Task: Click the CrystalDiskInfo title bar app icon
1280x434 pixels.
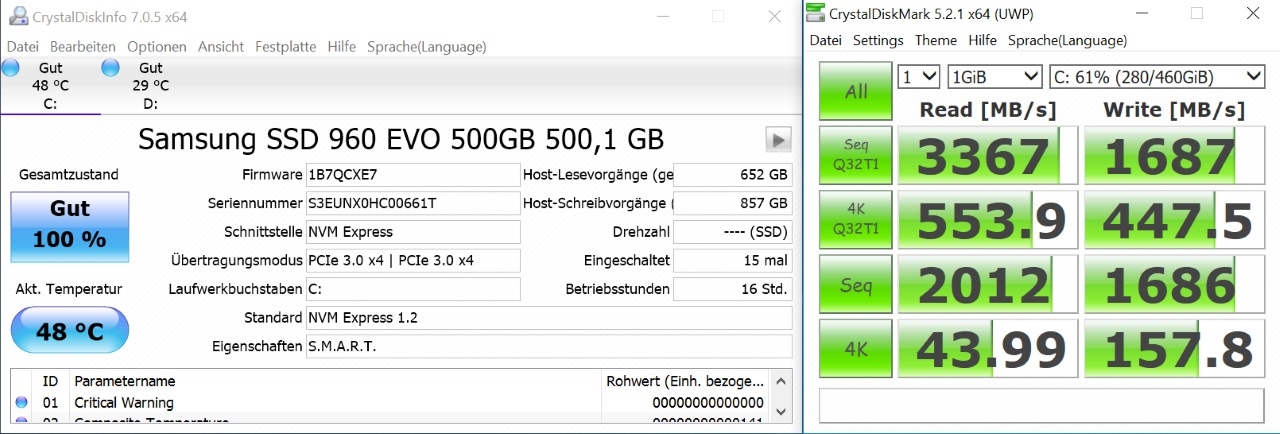Action: pos(18,16)
